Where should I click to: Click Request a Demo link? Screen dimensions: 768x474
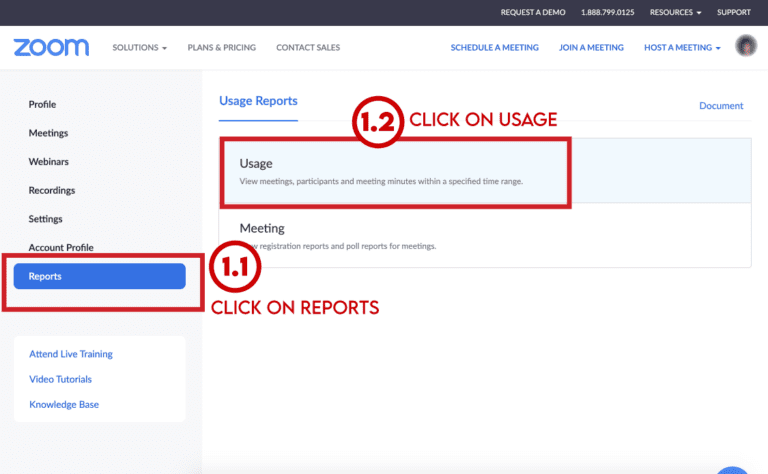click(533, 12)
